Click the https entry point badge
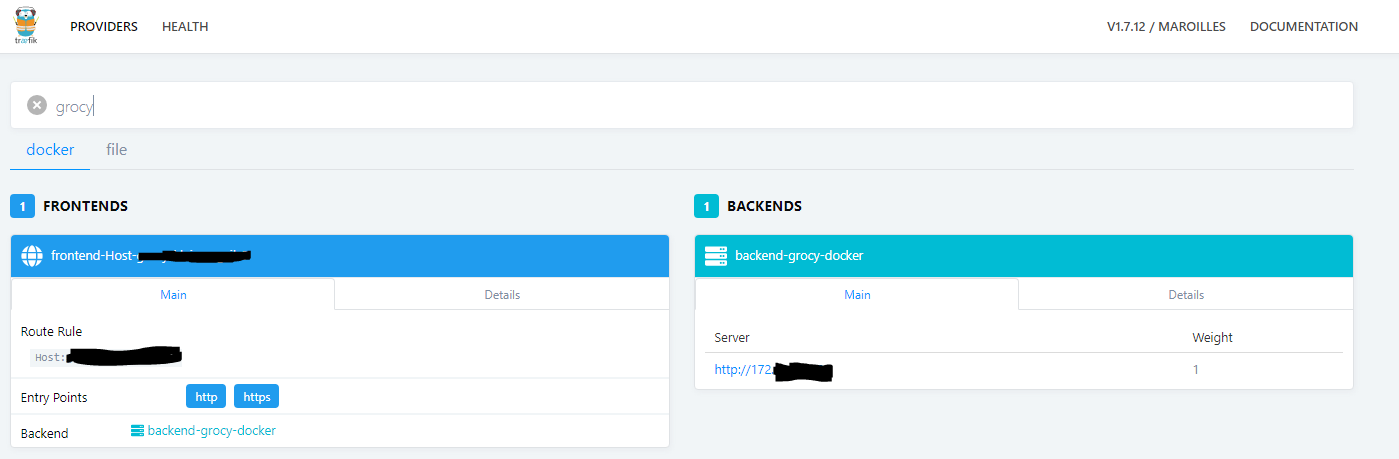The height and width of the screenshot is (459, 1399). (257, 396)
